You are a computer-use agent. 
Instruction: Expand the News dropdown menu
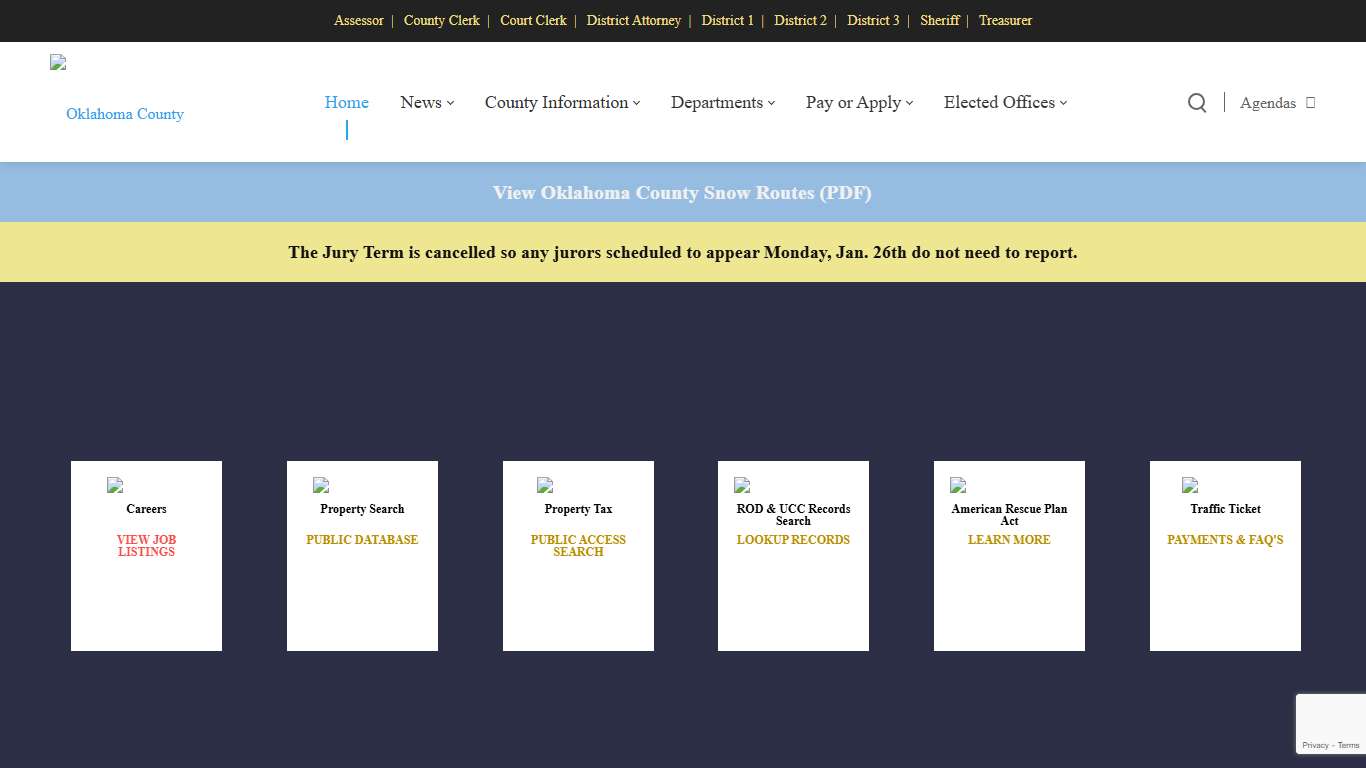click(427, 102)
